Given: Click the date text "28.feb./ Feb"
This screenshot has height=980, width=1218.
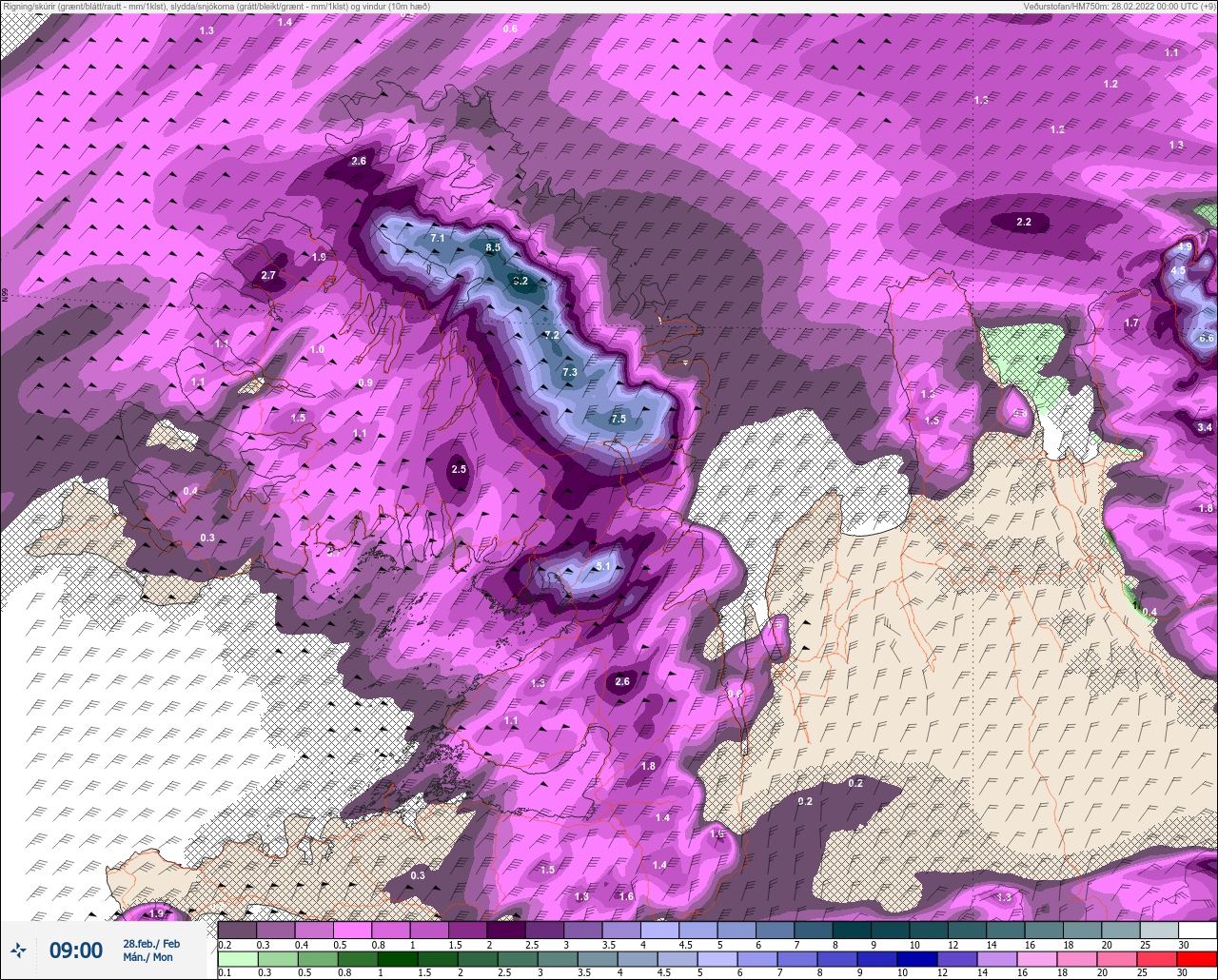Looking at the screenshot, I should (x=151, y=943).
